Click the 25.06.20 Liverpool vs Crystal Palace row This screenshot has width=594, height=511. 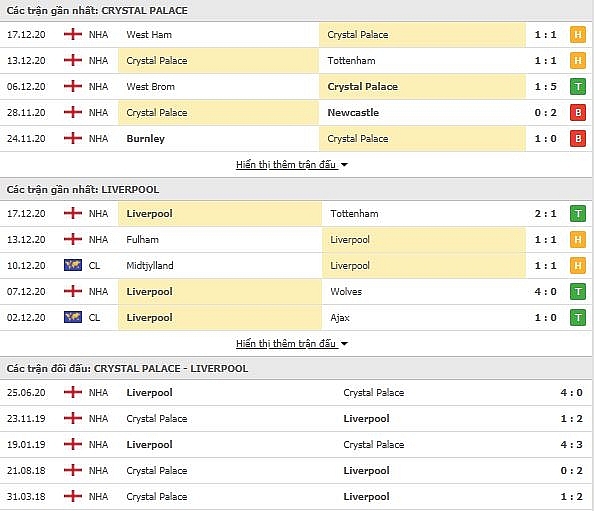(x=297, y=393)
